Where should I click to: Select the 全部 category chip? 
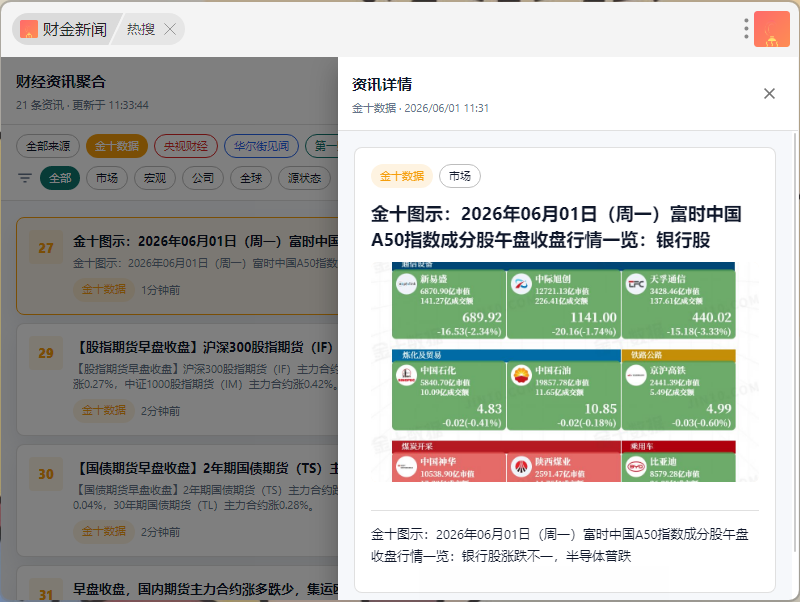(x=60, y=178)
